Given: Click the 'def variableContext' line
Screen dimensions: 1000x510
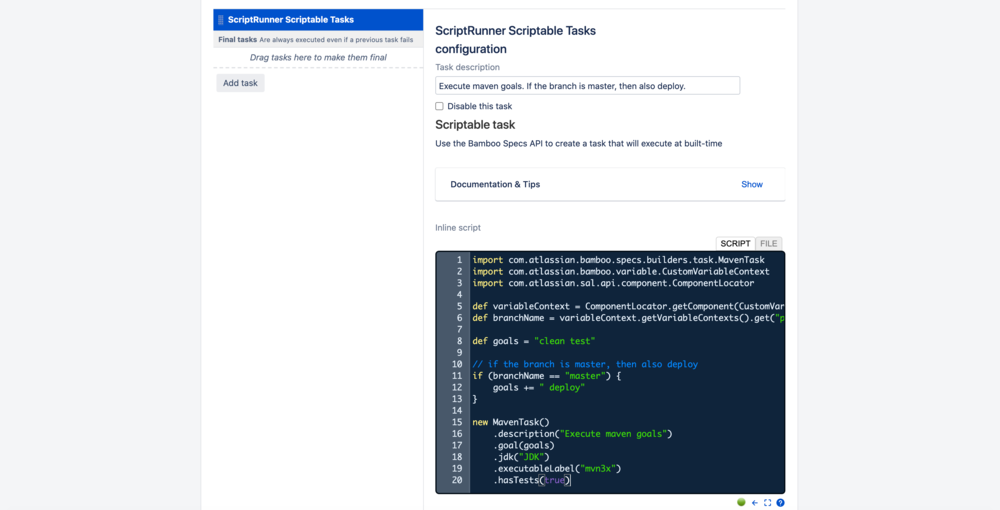Looking at the screenshot, I should [x=628, y=307].
